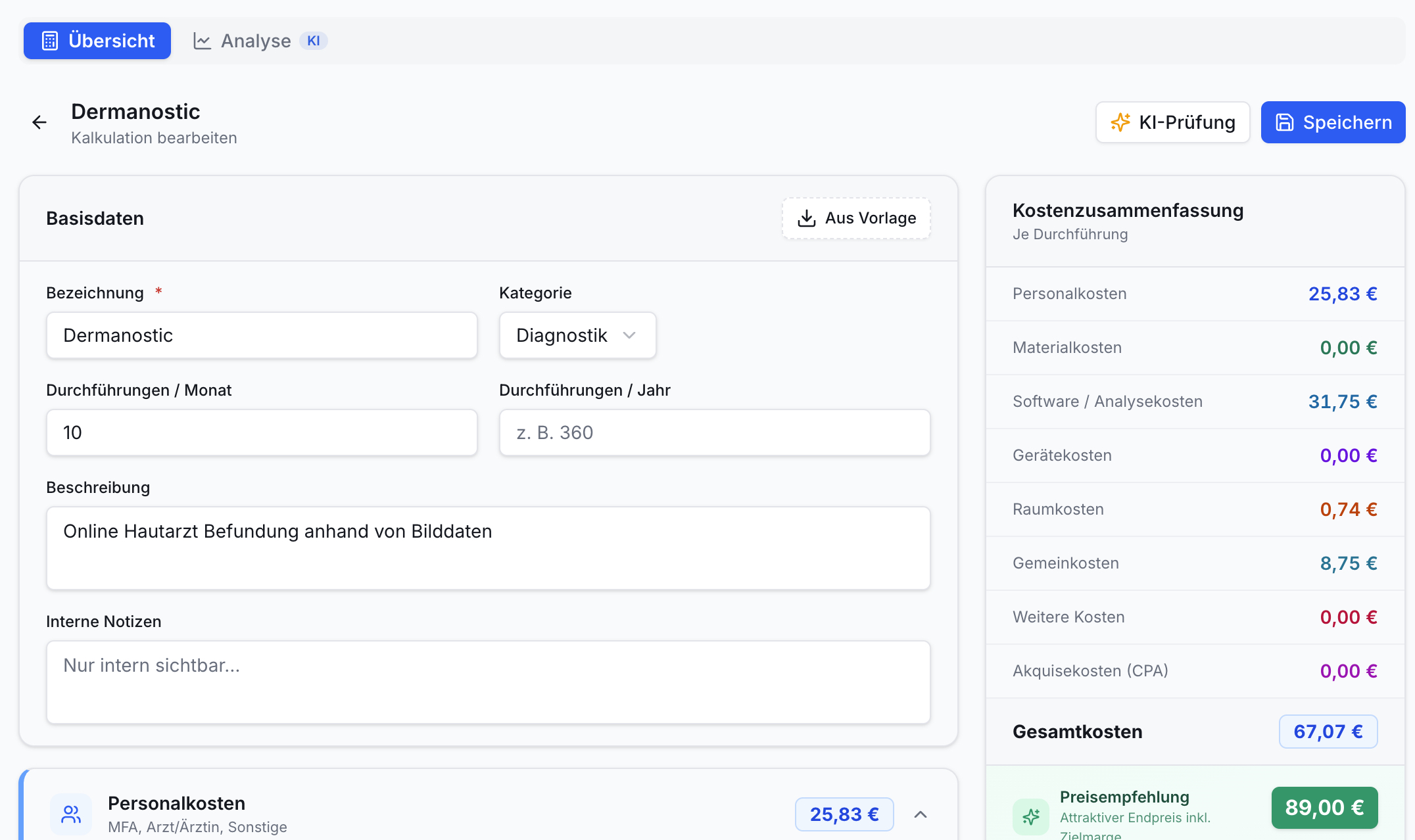Screen dimensions: 1415x840
Task: Click the Software / Analysekosten 31,75 € value
Action: 1343,402
